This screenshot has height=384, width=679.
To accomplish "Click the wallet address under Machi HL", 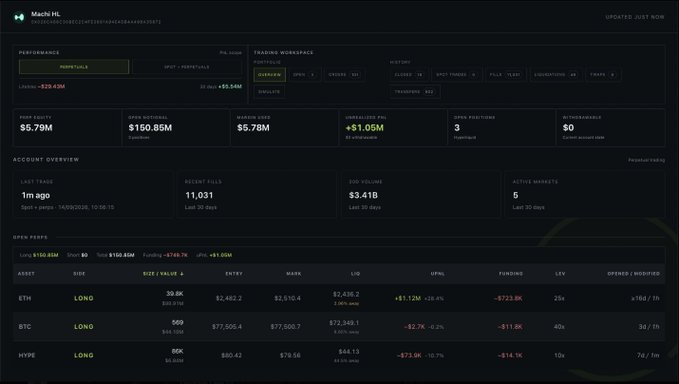I will click(96, 22).
